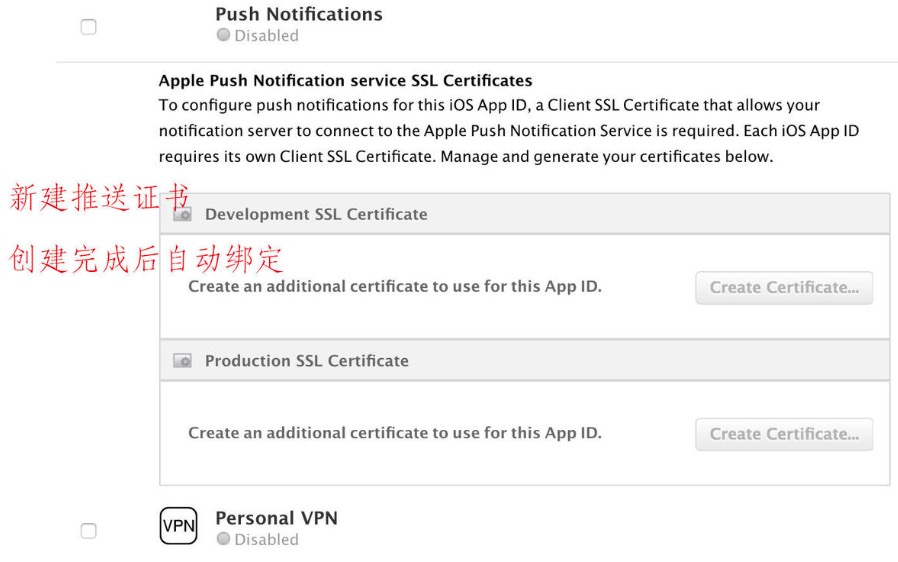This screenshot has width=898, height=562.
Task: Click the Production SSL Certificate header icon
Action: point(182,361)
